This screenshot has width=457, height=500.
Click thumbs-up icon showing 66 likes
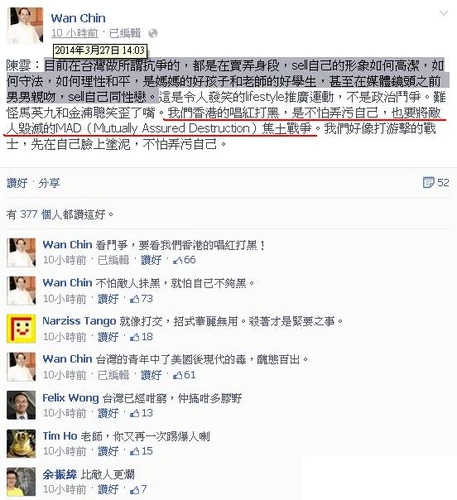point(177,260)
